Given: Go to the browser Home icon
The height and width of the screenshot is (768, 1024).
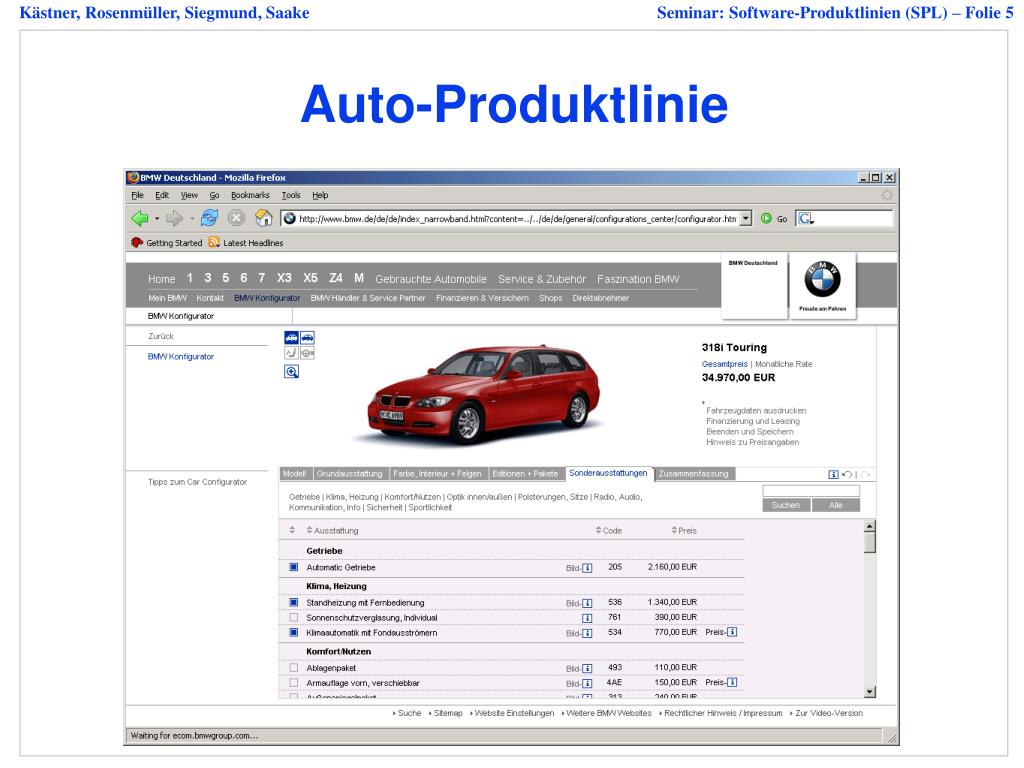Looking at the screenshot, I should [263, 218].
